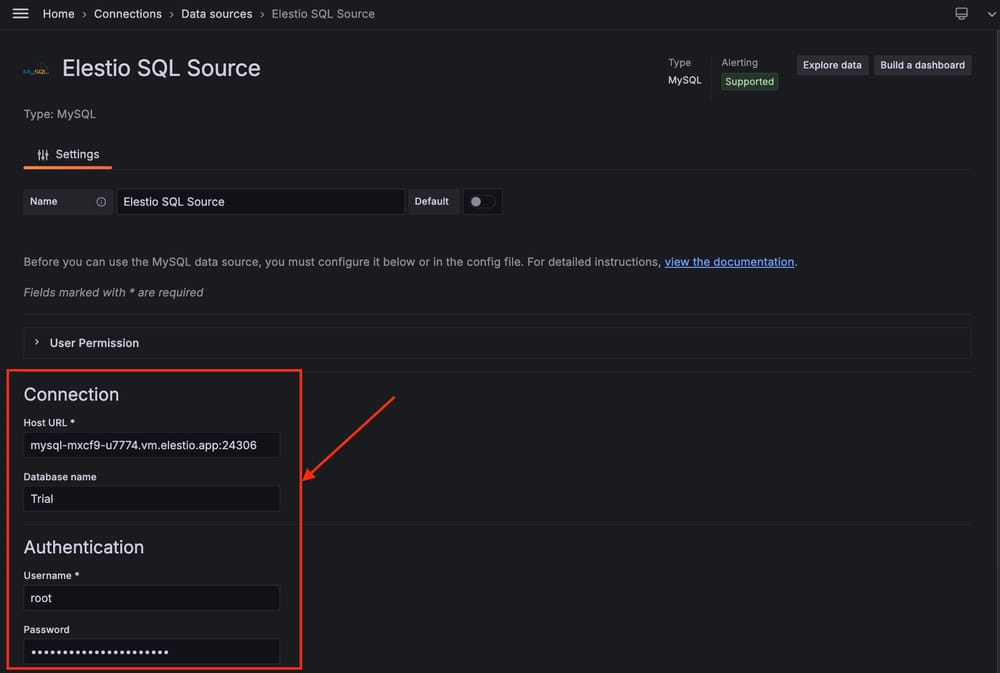The image size is (1000, 673).
Task: Click inside the Host URL input field
Action: pos(151,445)
